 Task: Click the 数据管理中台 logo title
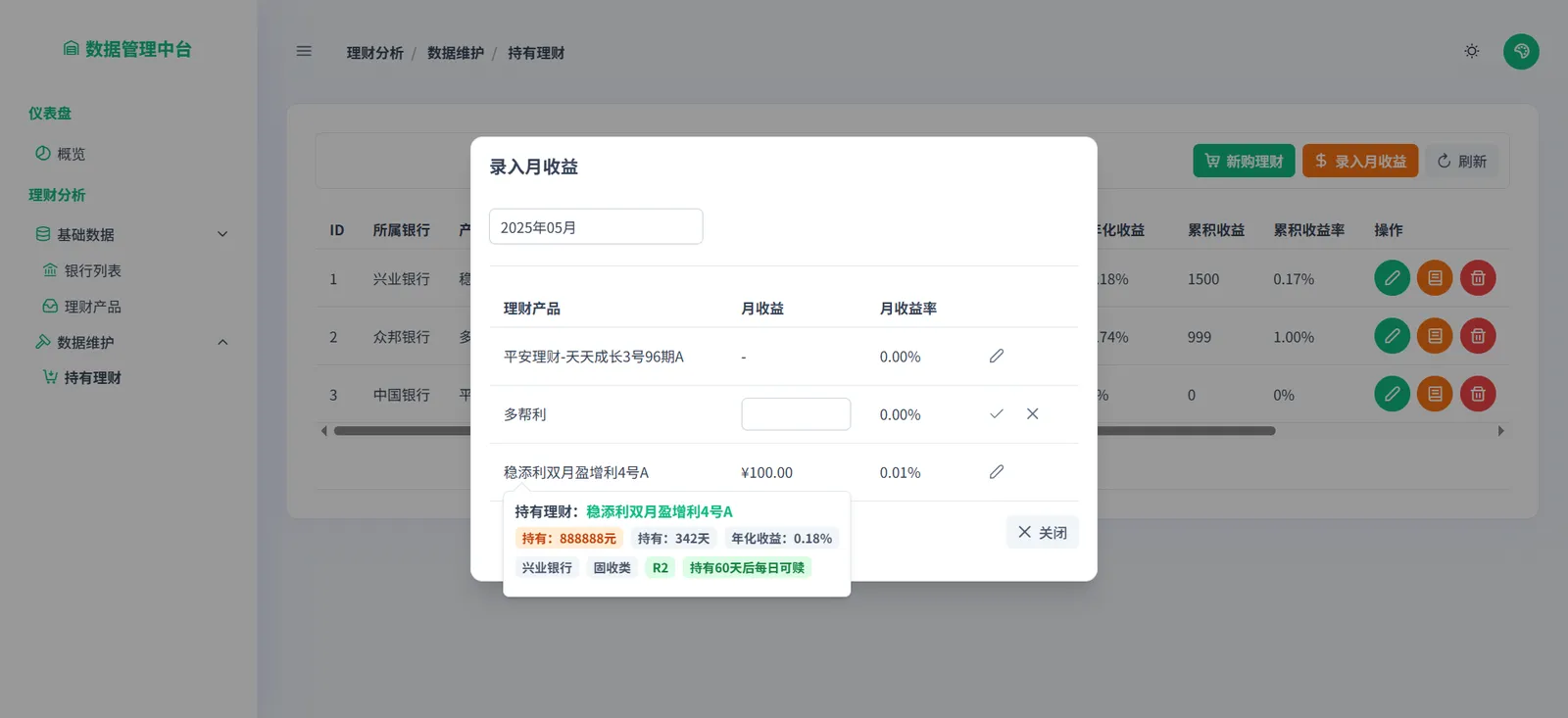[x=127, y=49]
